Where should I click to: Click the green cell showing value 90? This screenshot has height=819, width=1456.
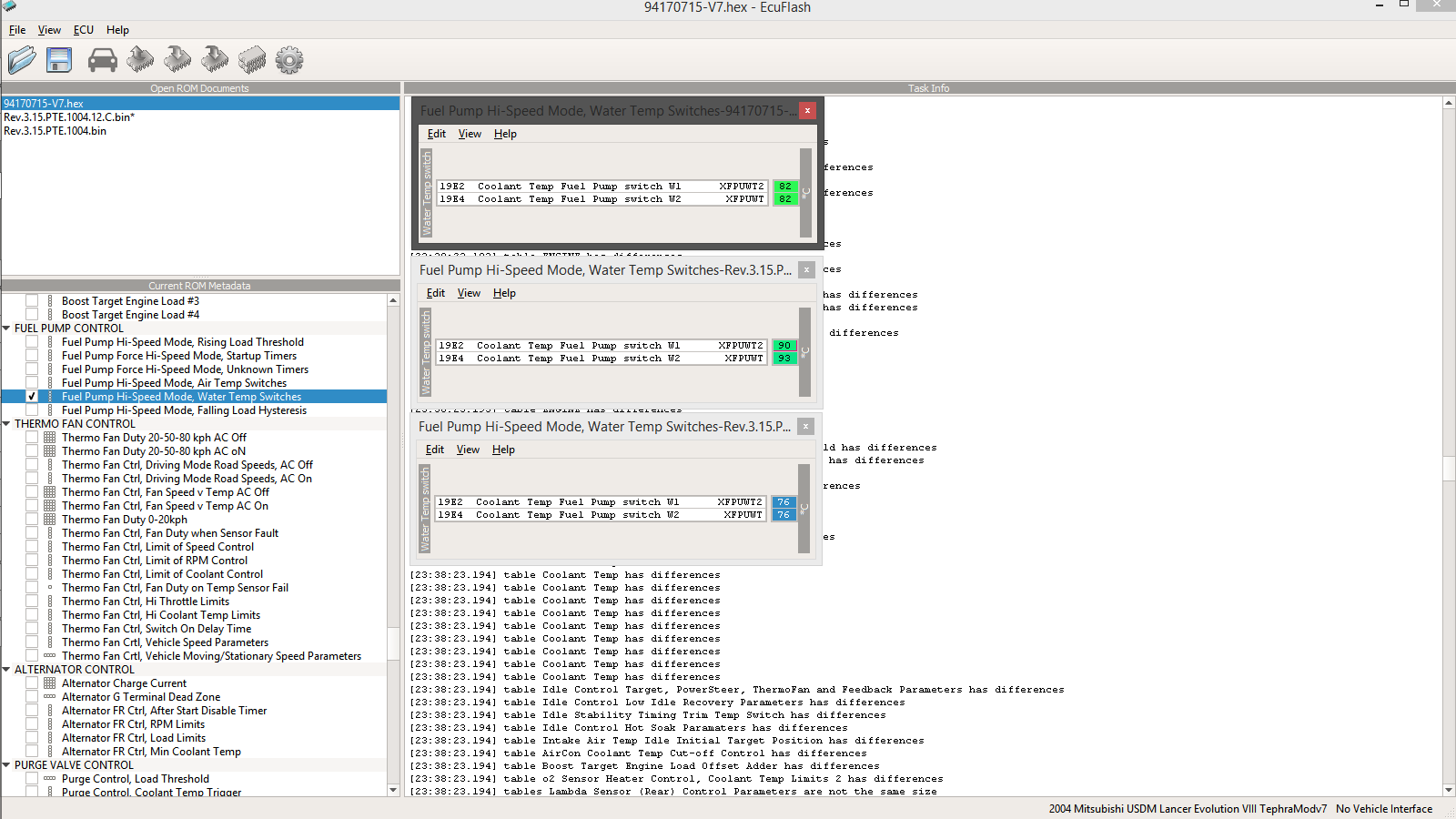[784, 346]
